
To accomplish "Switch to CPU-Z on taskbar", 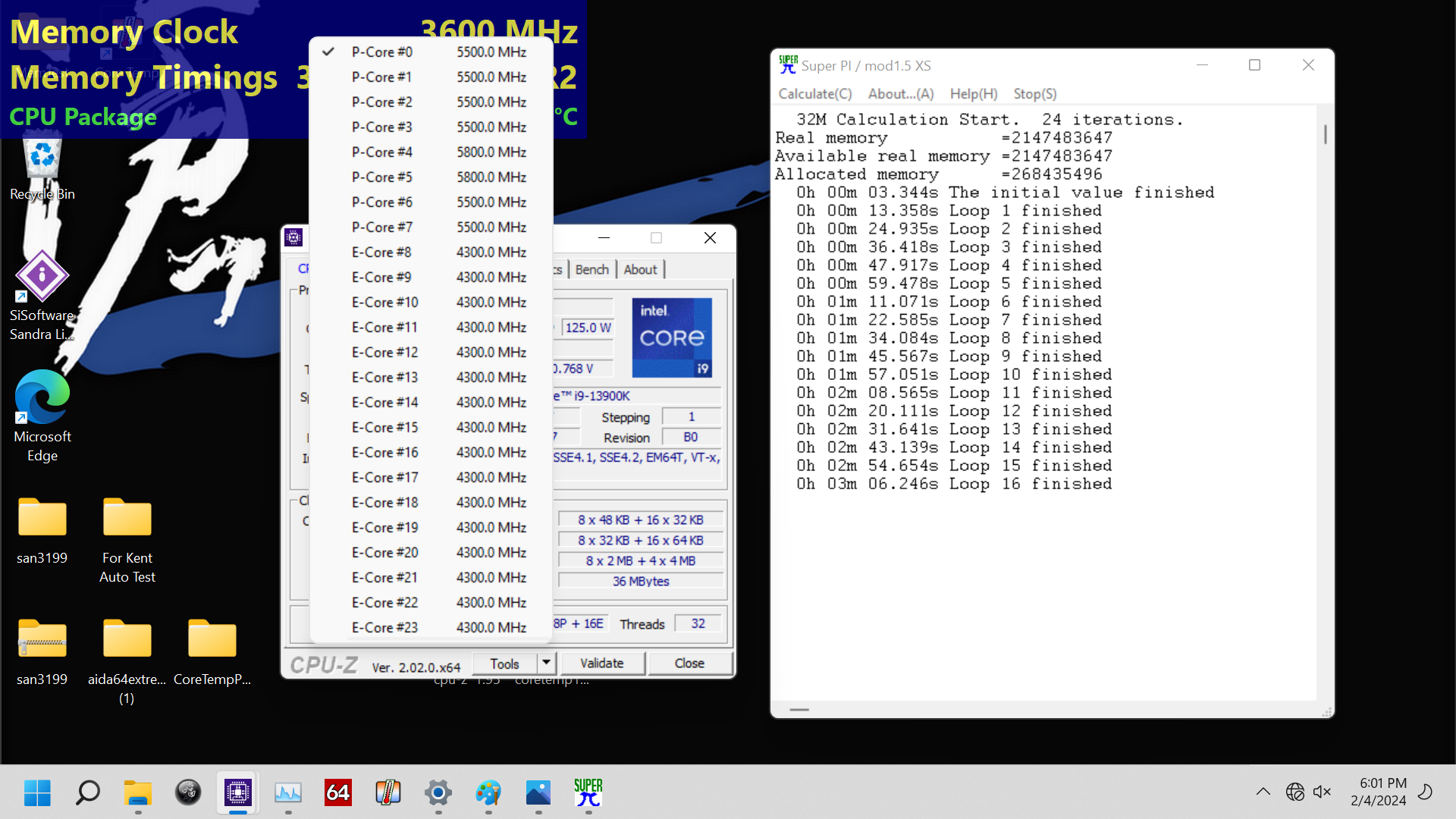I will pos(238,792).
